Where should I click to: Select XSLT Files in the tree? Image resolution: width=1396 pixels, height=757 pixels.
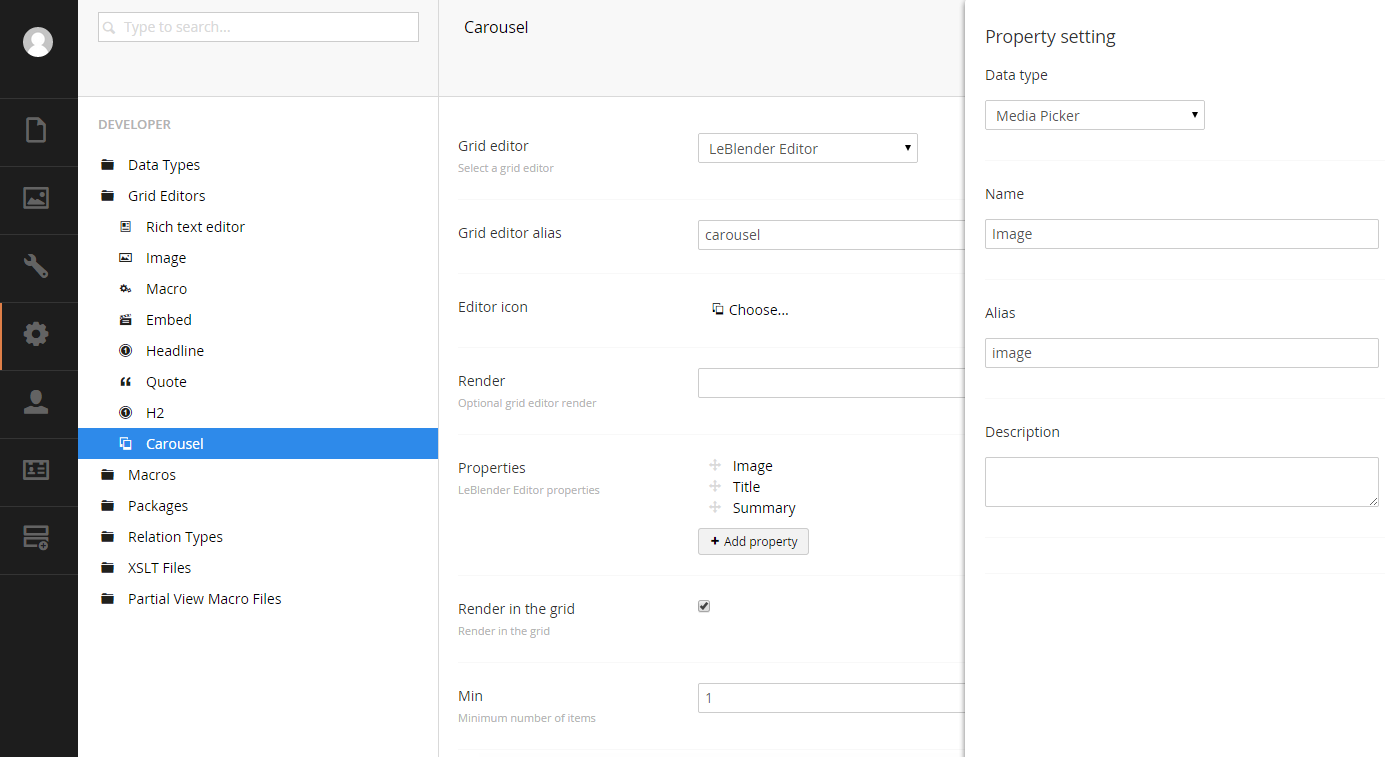tap(159, 568)
